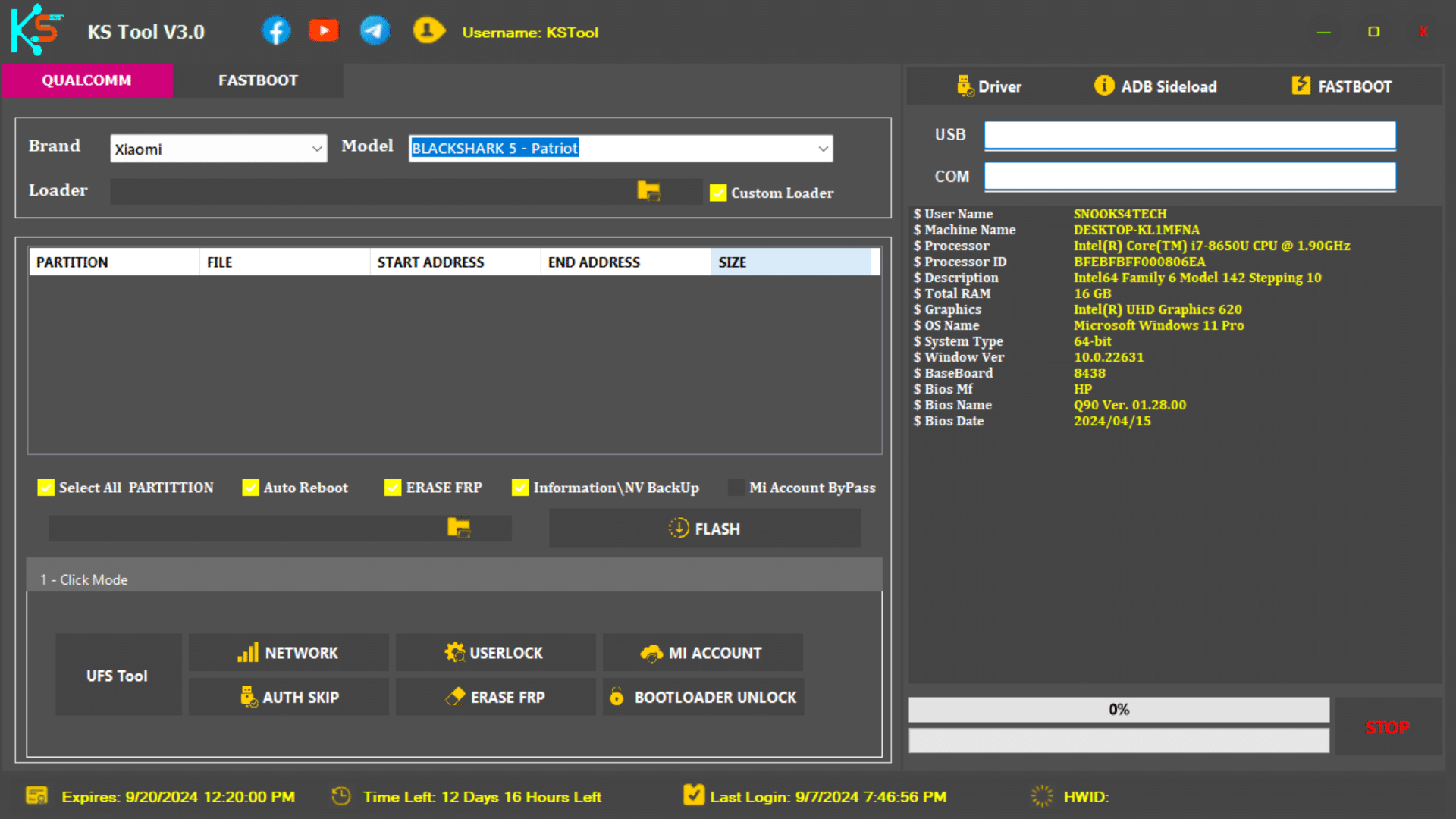Image resolution: width=1456 pixels, height=819 pixels.
Task: Click the 0% progress bar
Action: (x=1119, y=710)
